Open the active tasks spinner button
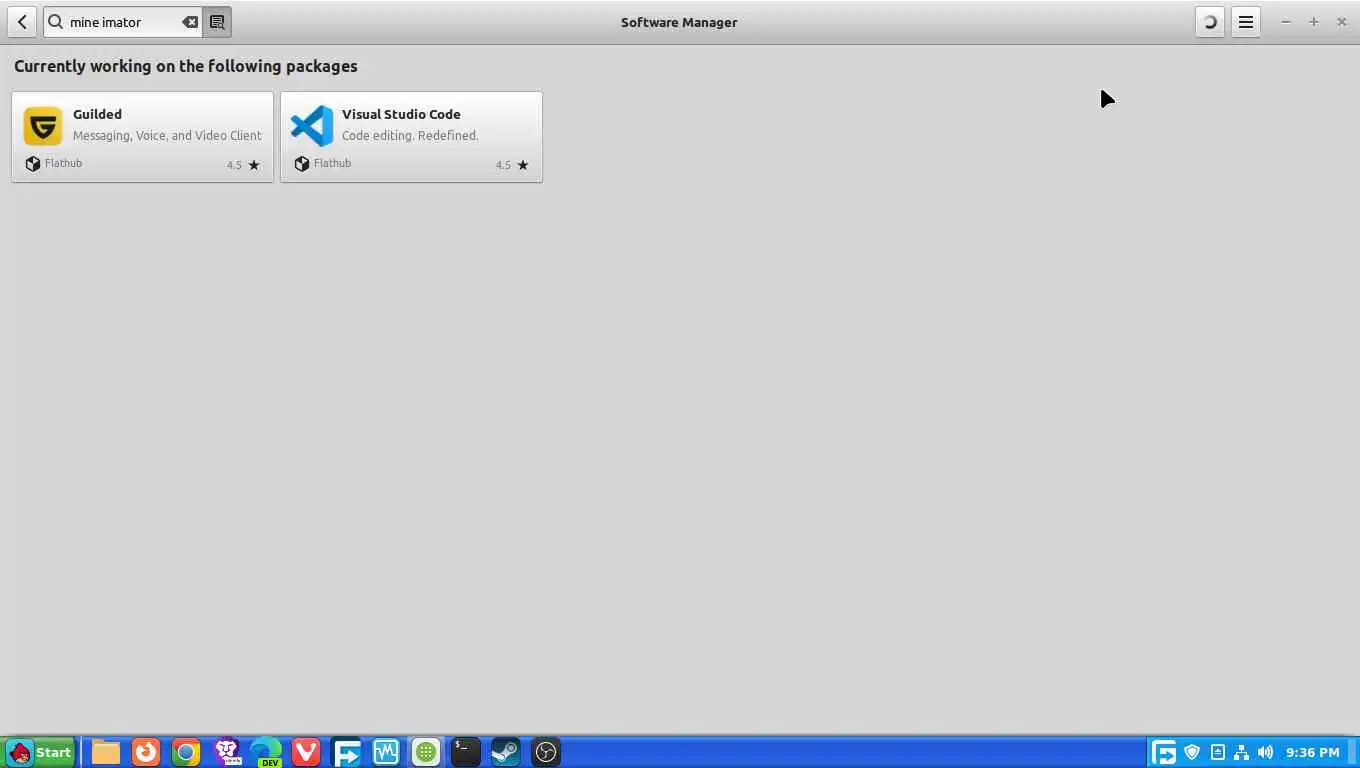This screenshot has width=1360, height=768. (x=1210, y=22)
